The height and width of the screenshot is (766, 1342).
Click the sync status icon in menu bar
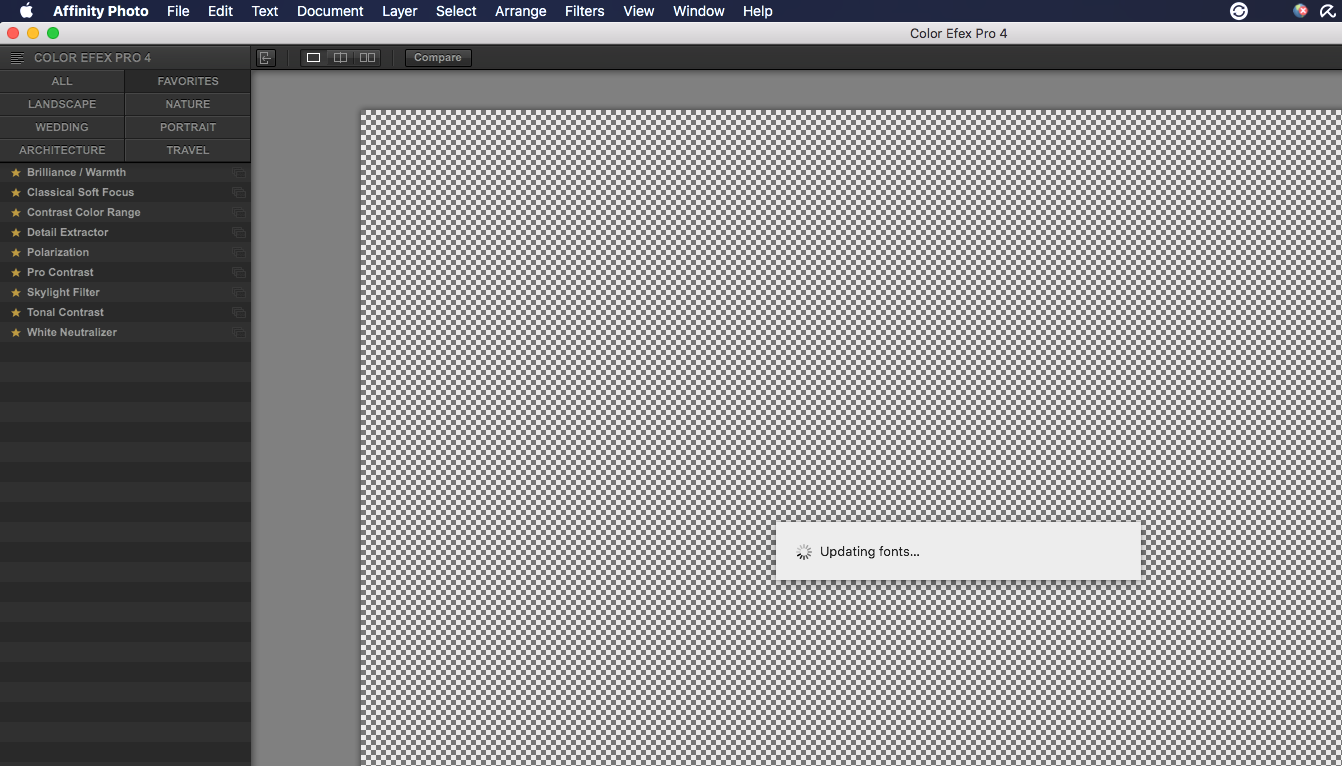(x=1239, y=11)
